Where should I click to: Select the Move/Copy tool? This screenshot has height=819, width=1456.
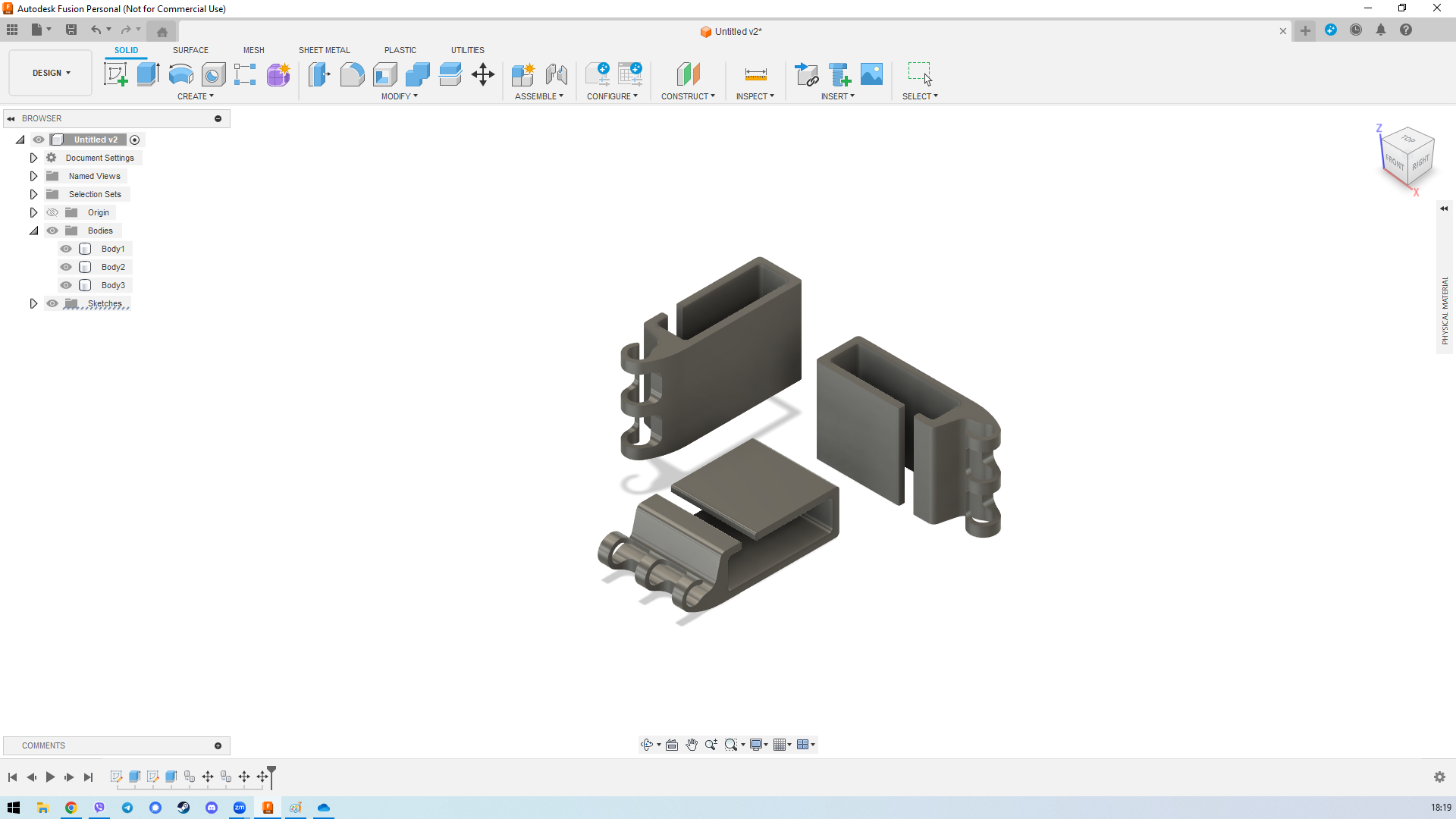tap(483, 74)
